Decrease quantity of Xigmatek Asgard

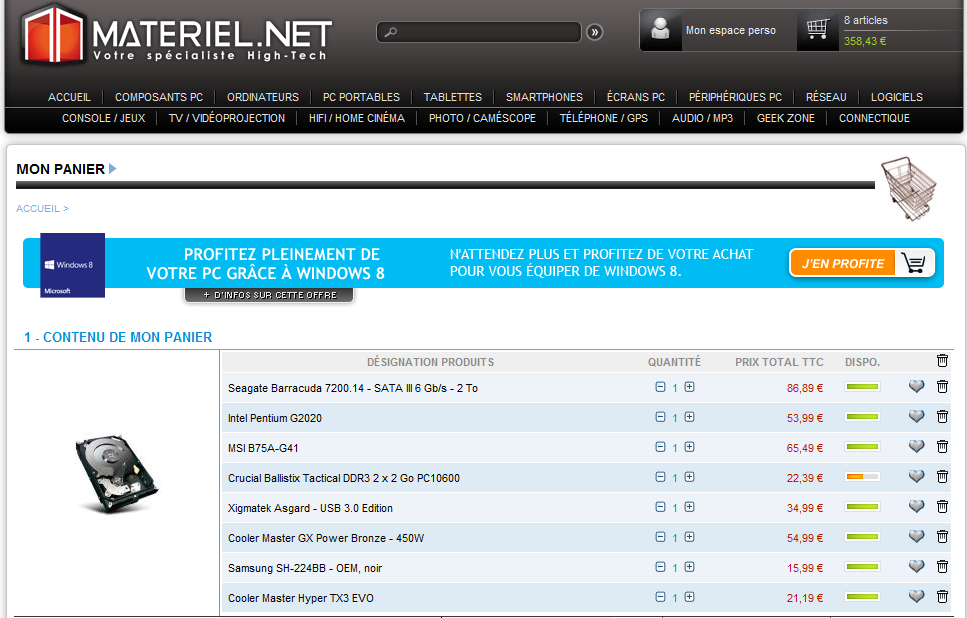(x=660, y=507)
